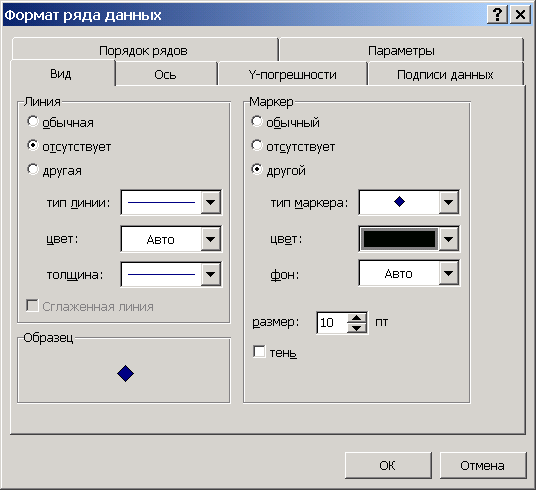The width and height of the screenshot is (536, 490).
Task: Increase marker size with up arrow
Action: pos(357,318)
